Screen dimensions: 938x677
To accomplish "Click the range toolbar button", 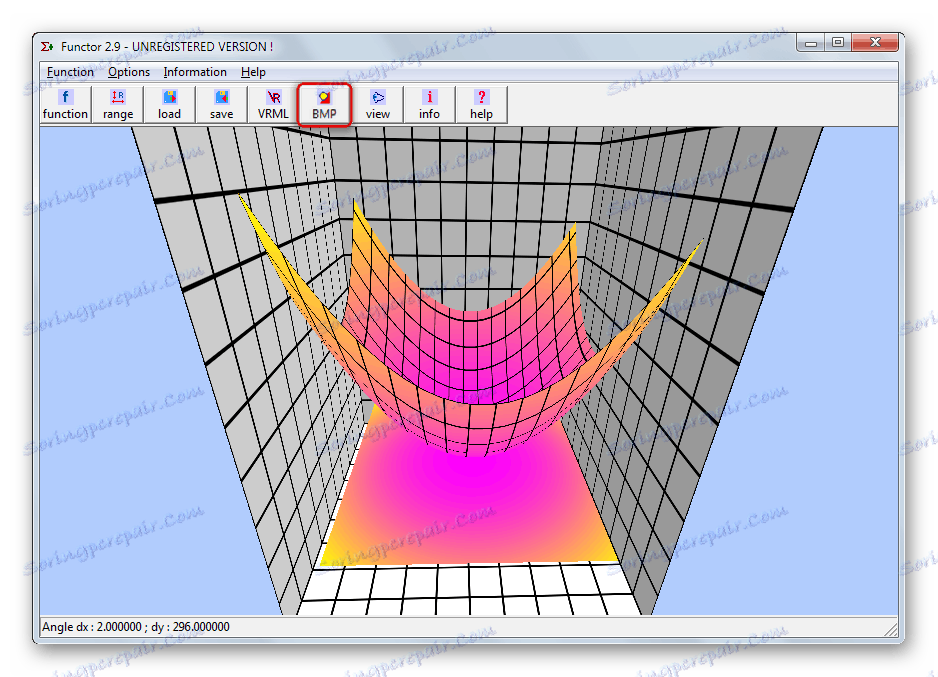I will pos(118,105).
